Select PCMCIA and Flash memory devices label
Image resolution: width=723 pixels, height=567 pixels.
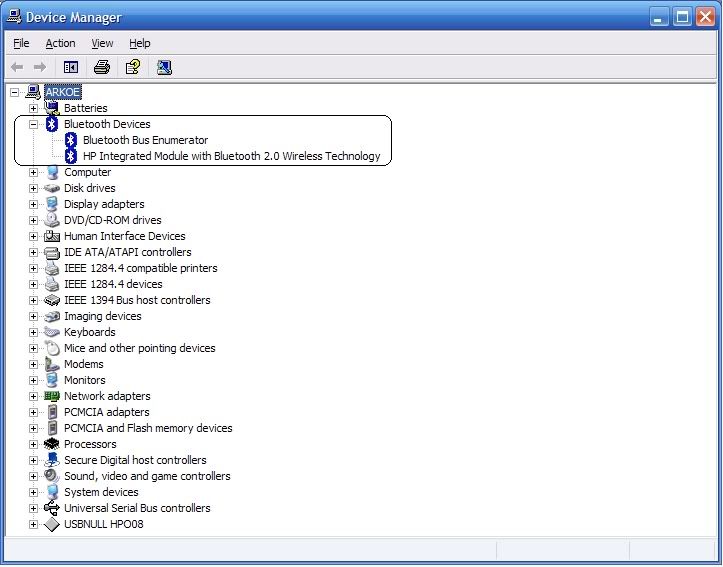(148, 428)
